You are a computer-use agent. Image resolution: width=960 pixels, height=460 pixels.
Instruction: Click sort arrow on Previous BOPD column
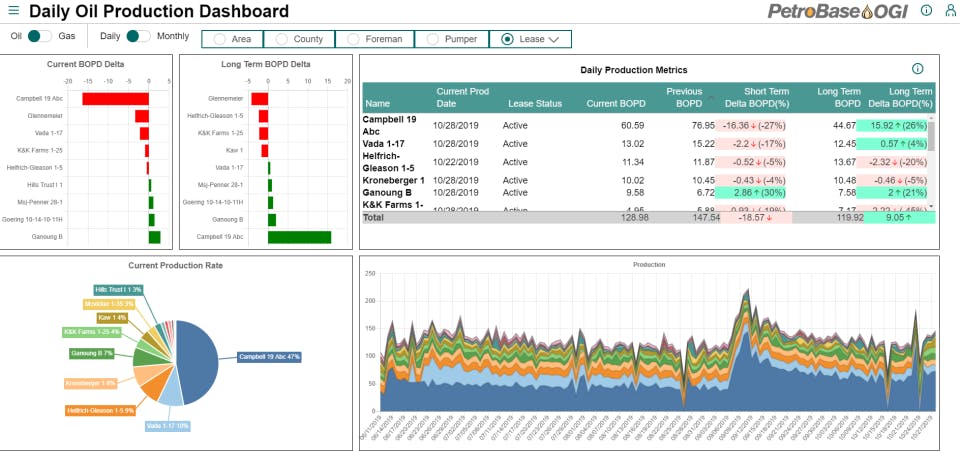pyautogui.click(x=711, y=97)
